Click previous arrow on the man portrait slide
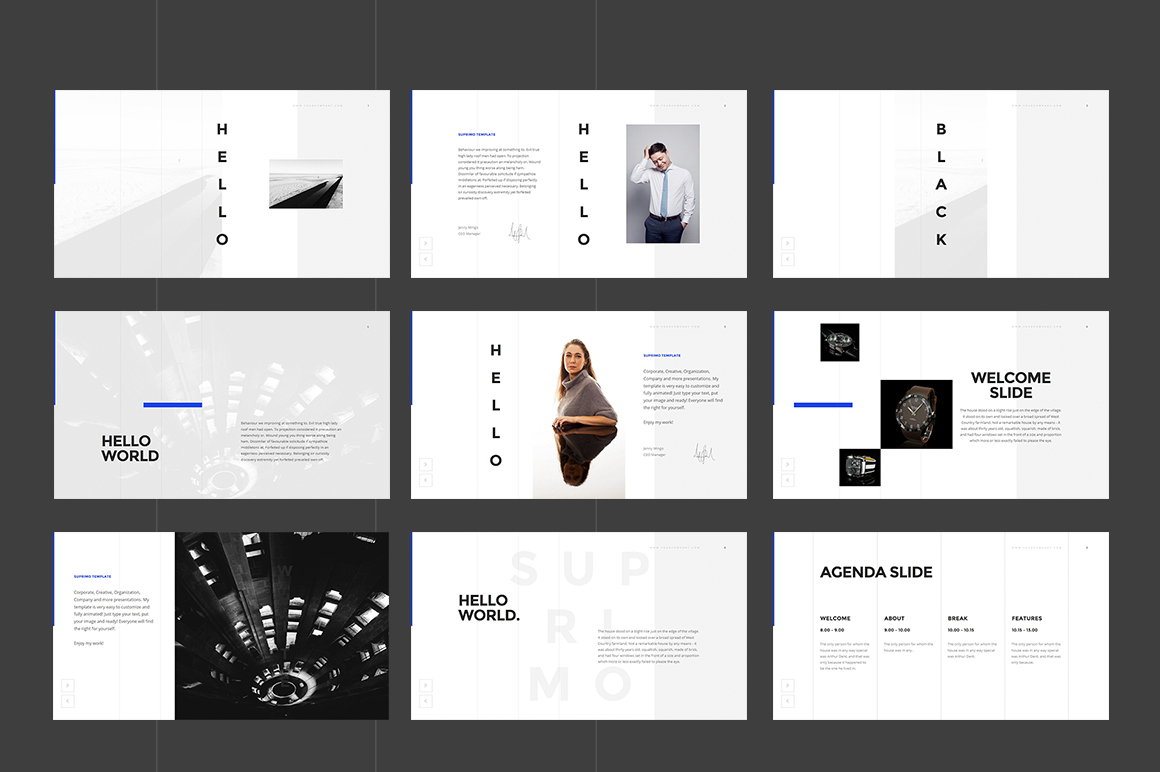 pyautogui.click(x=425, y=259)
